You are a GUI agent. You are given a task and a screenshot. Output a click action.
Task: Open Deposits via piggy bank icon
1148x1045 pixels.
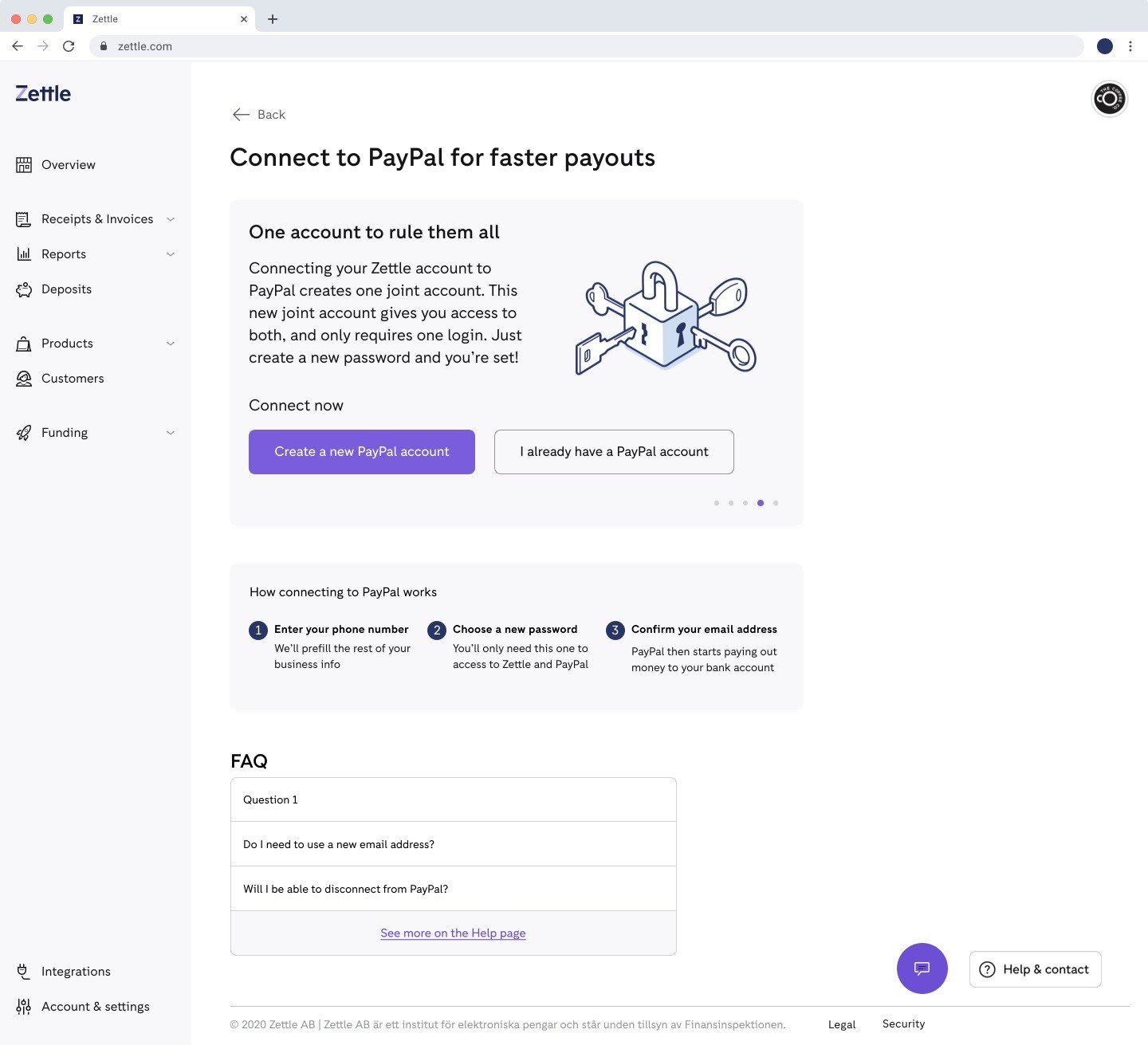[x=24, y=289]
